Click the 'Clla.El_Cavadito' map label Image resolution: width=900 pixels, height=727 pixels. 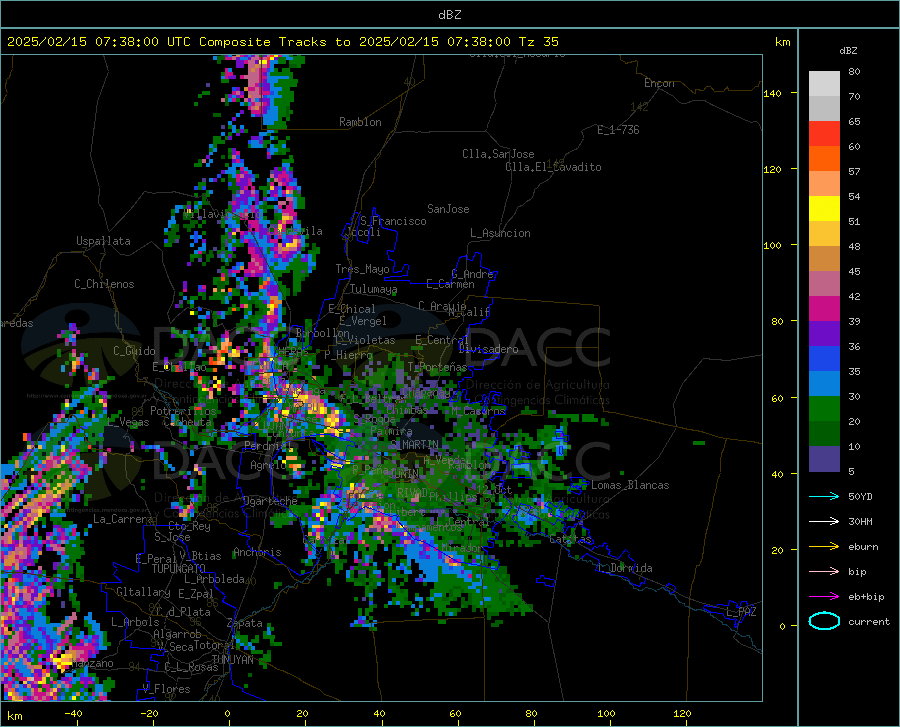tap(553, 167)
